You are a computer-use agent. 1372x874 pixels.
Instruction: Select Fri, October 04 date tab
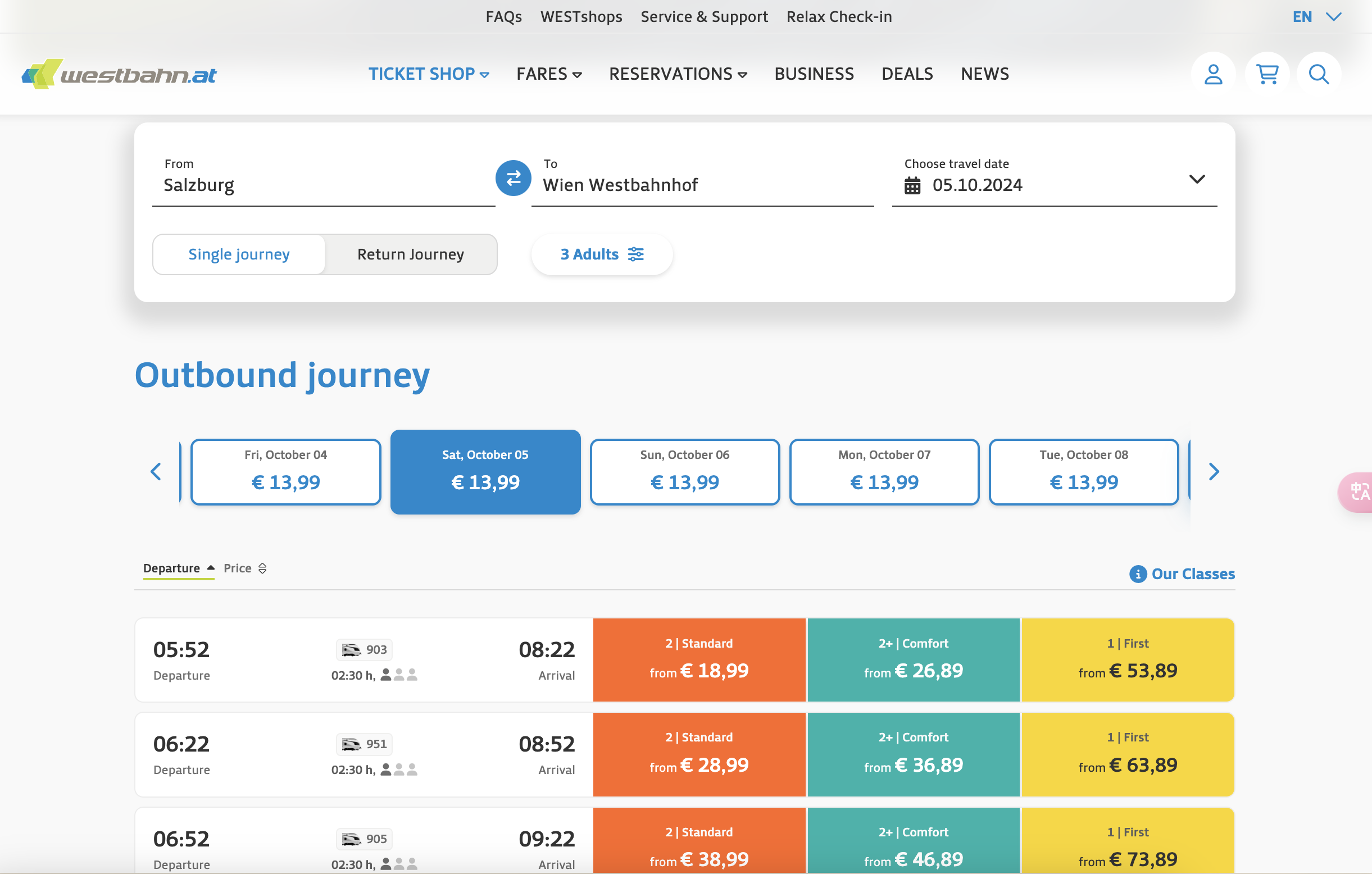coord(285,472)
